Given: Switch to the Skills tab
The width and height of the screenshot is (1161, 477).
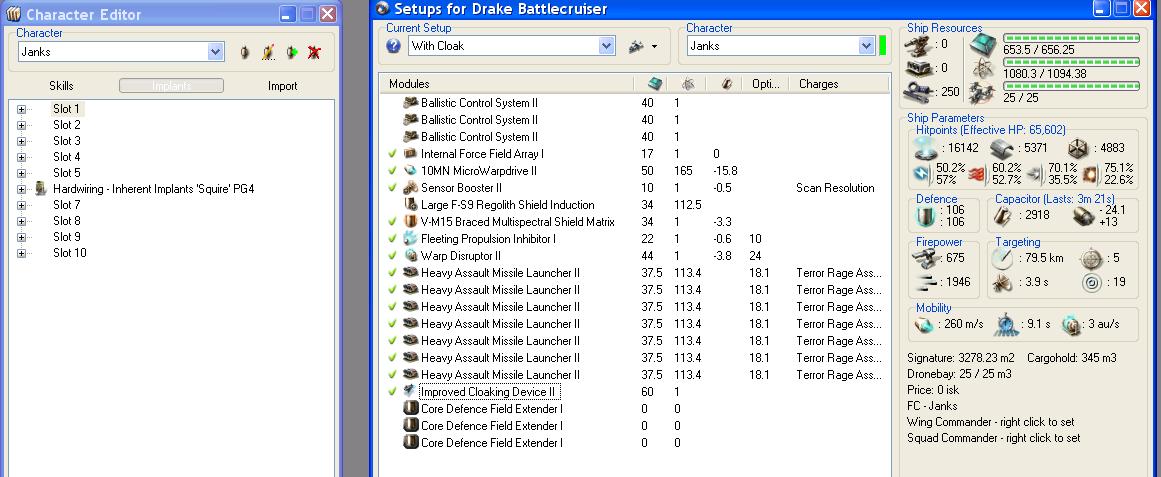Looking at the screenshot, I should [61, 86].
